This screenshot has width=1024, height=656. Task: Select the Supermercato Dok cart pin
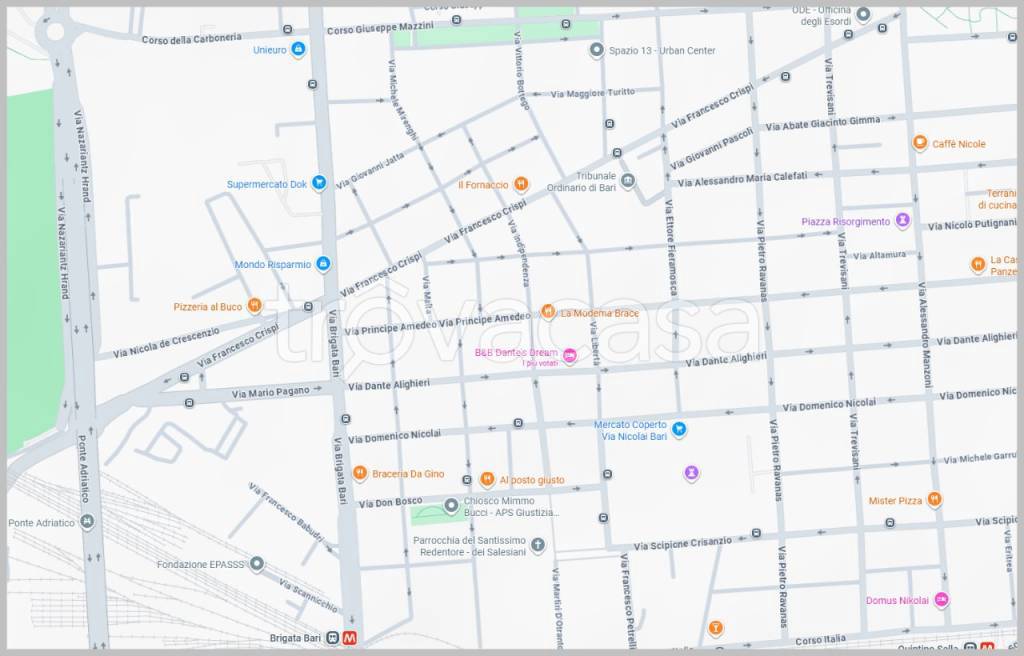click(x=319, y=183)
